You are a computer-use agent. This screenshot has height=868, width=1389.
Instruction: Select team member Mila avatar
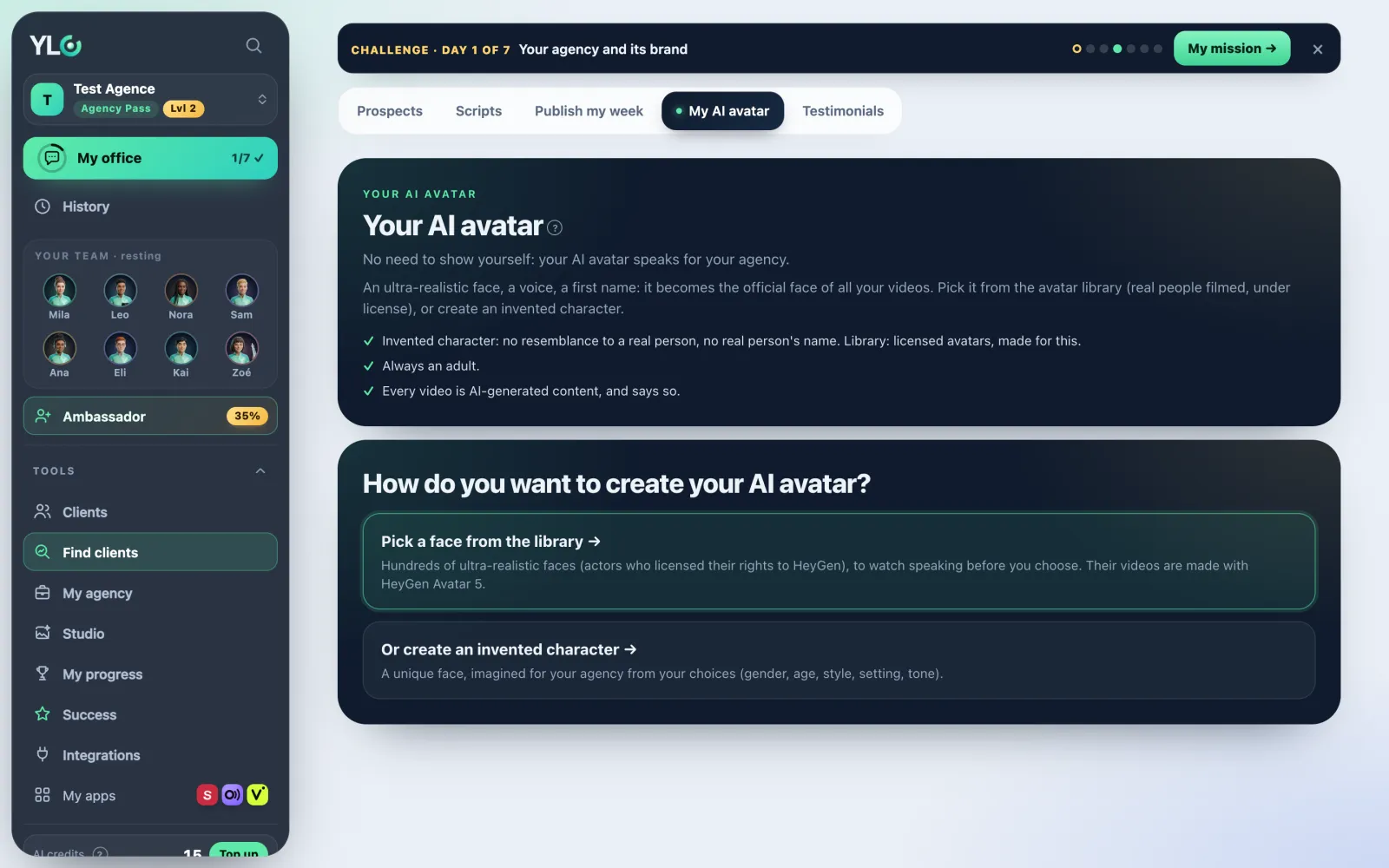pos(59,290)
